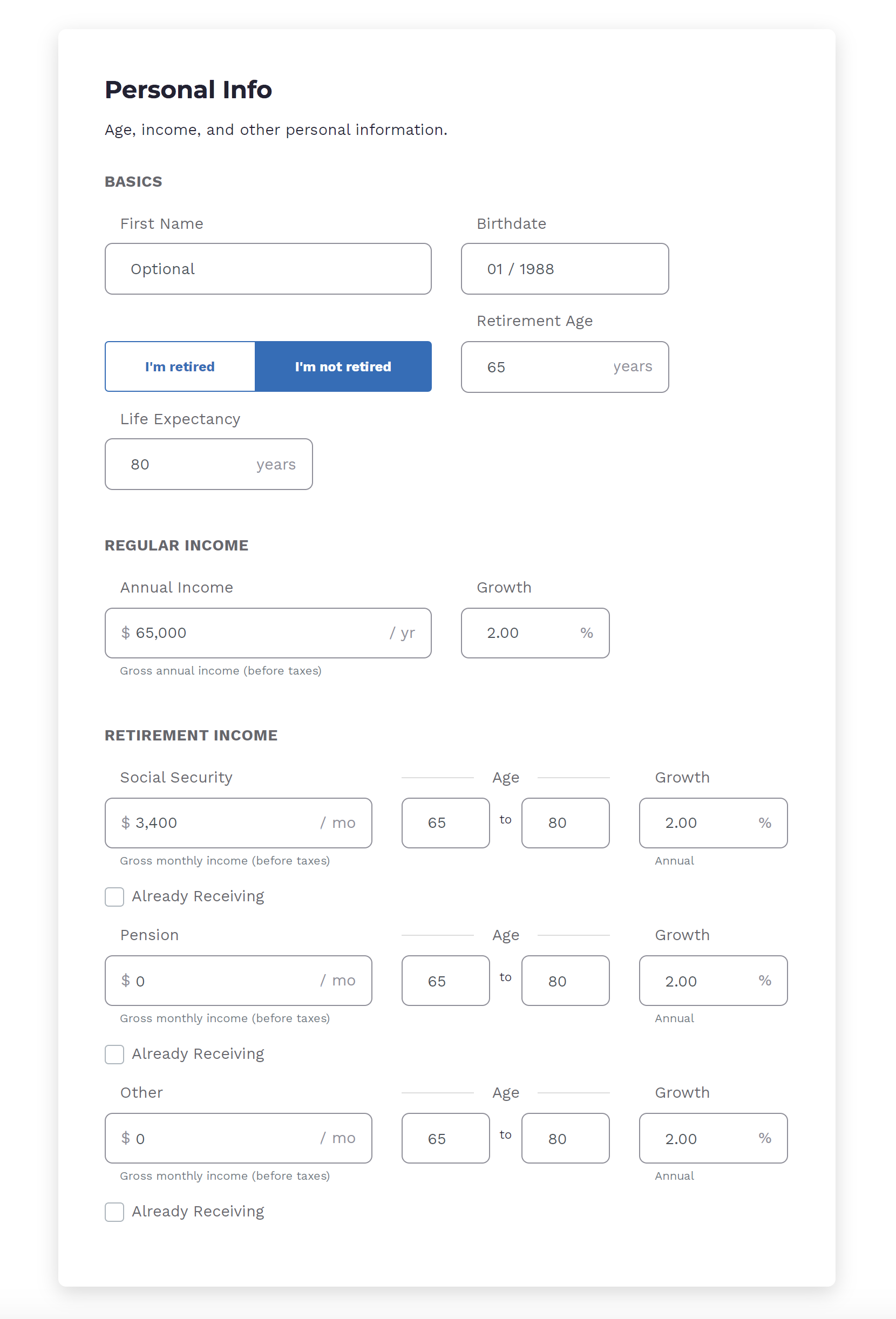
Task: Click the Other income monthly amount field
Action: pos(238,1139)
